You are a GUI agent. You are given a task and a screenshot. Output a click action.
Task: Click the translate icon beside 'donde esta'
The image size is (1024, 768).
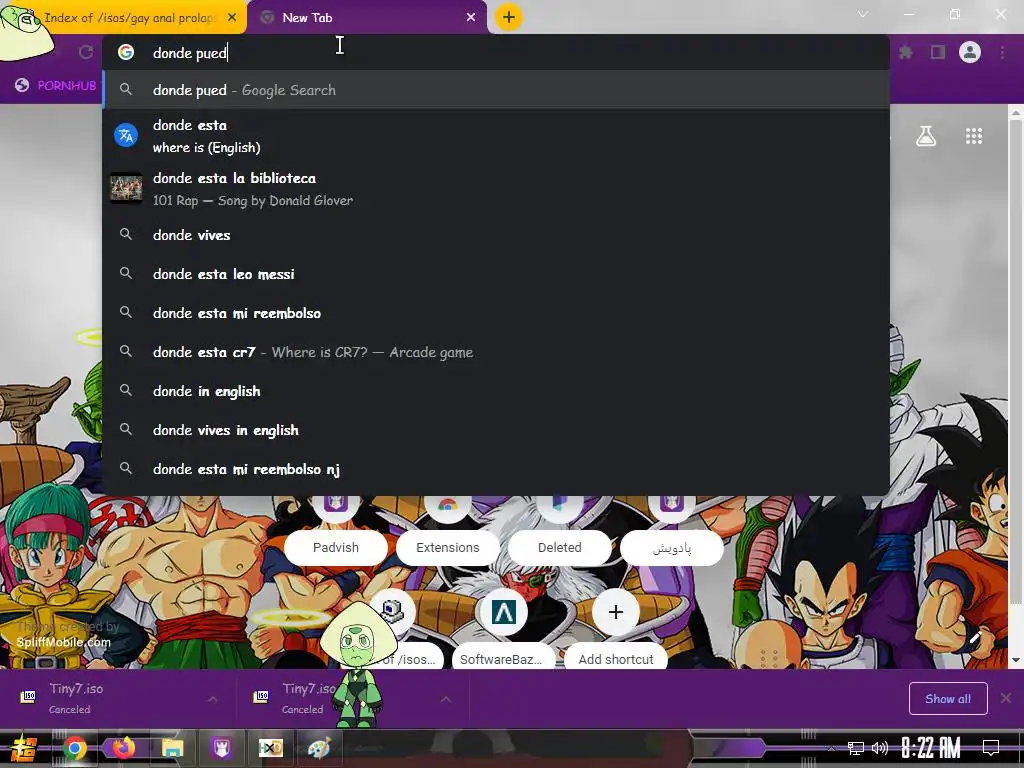click(126, 136)
